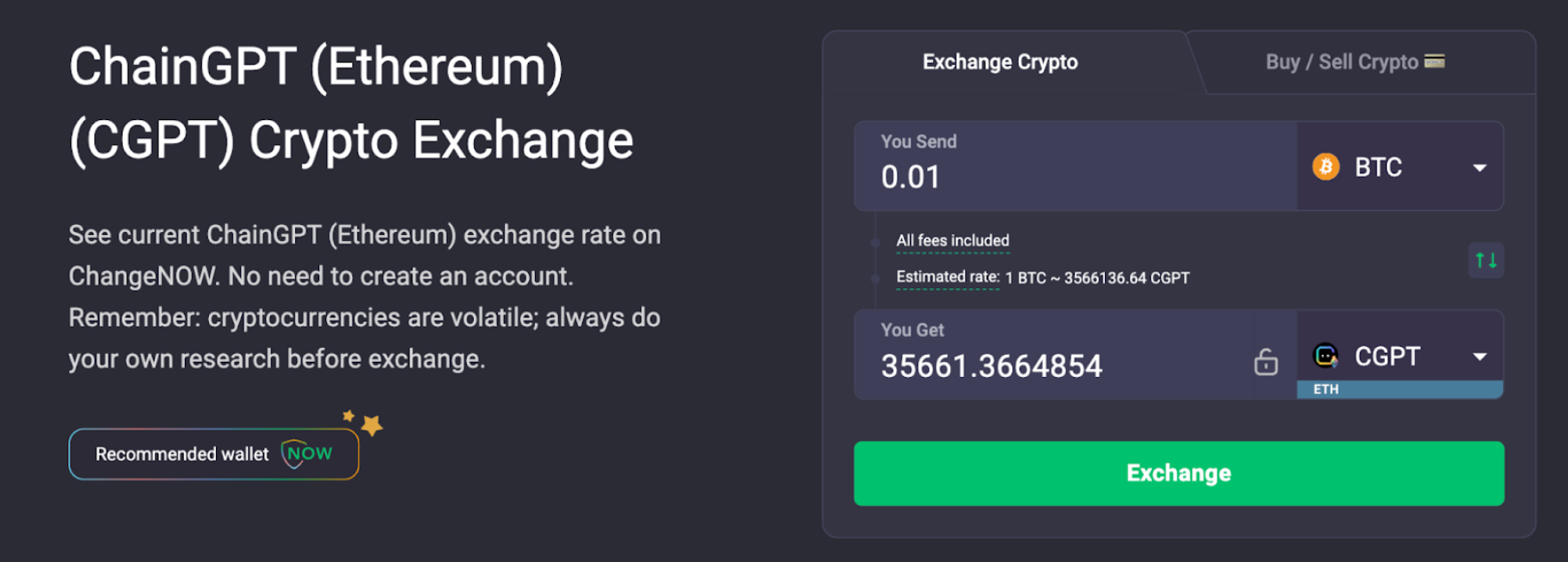Click the small star sparkle near the wallet badge
1568x562 pixels.
[x=347, y=414]
